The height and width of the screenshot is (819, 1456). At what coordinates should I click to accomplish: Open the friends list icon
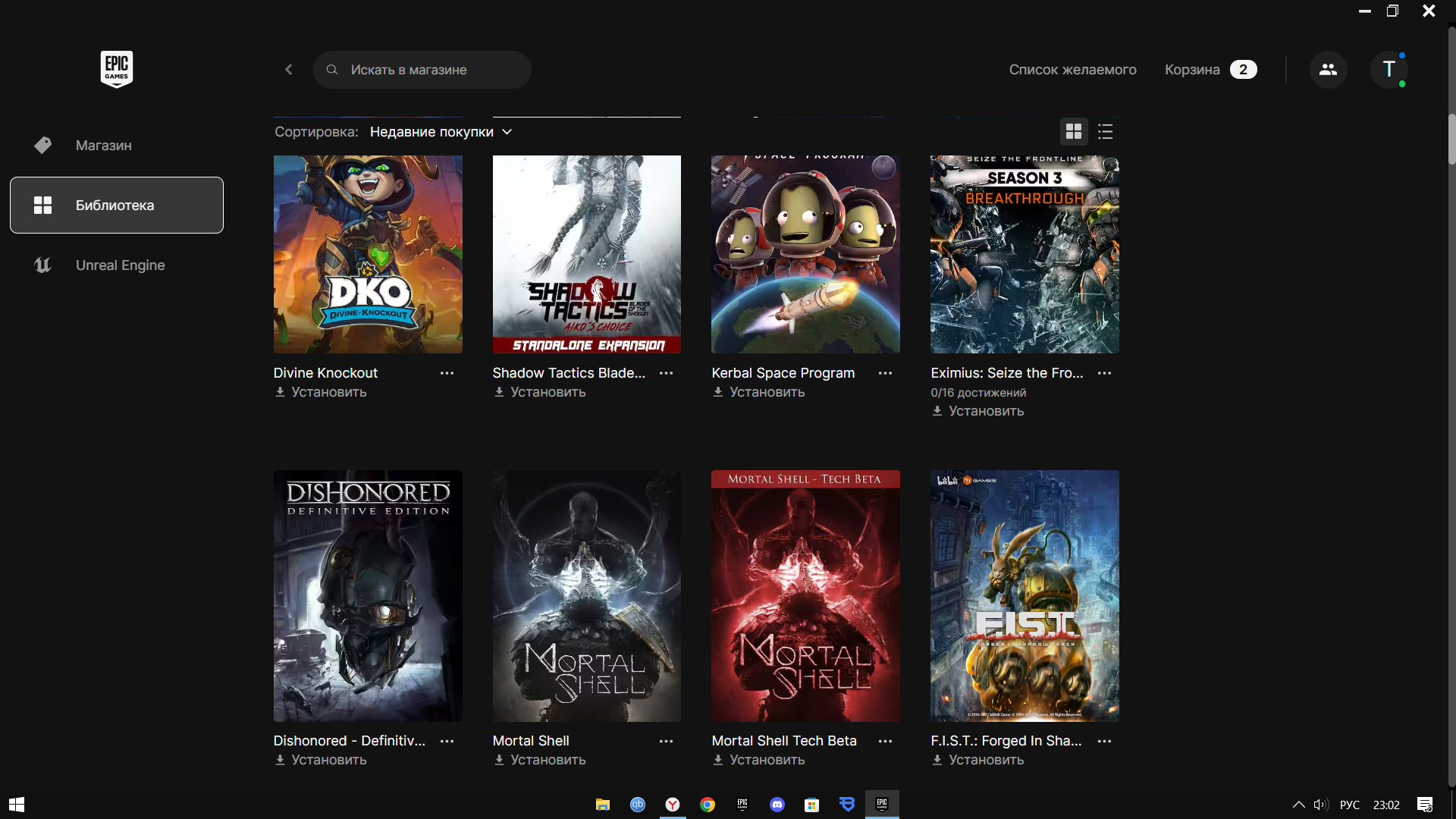(x=1328, y=69)
